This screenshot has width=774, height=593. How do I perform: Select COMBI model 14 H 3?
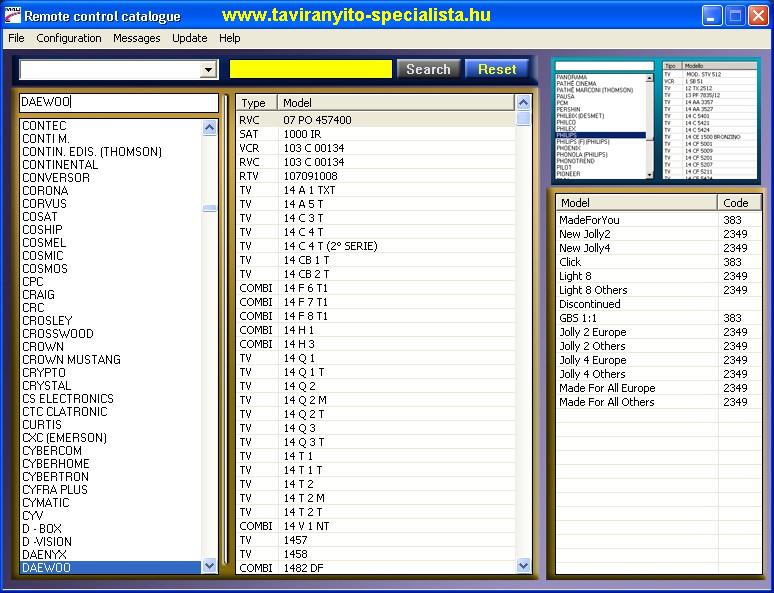[376, 344]
